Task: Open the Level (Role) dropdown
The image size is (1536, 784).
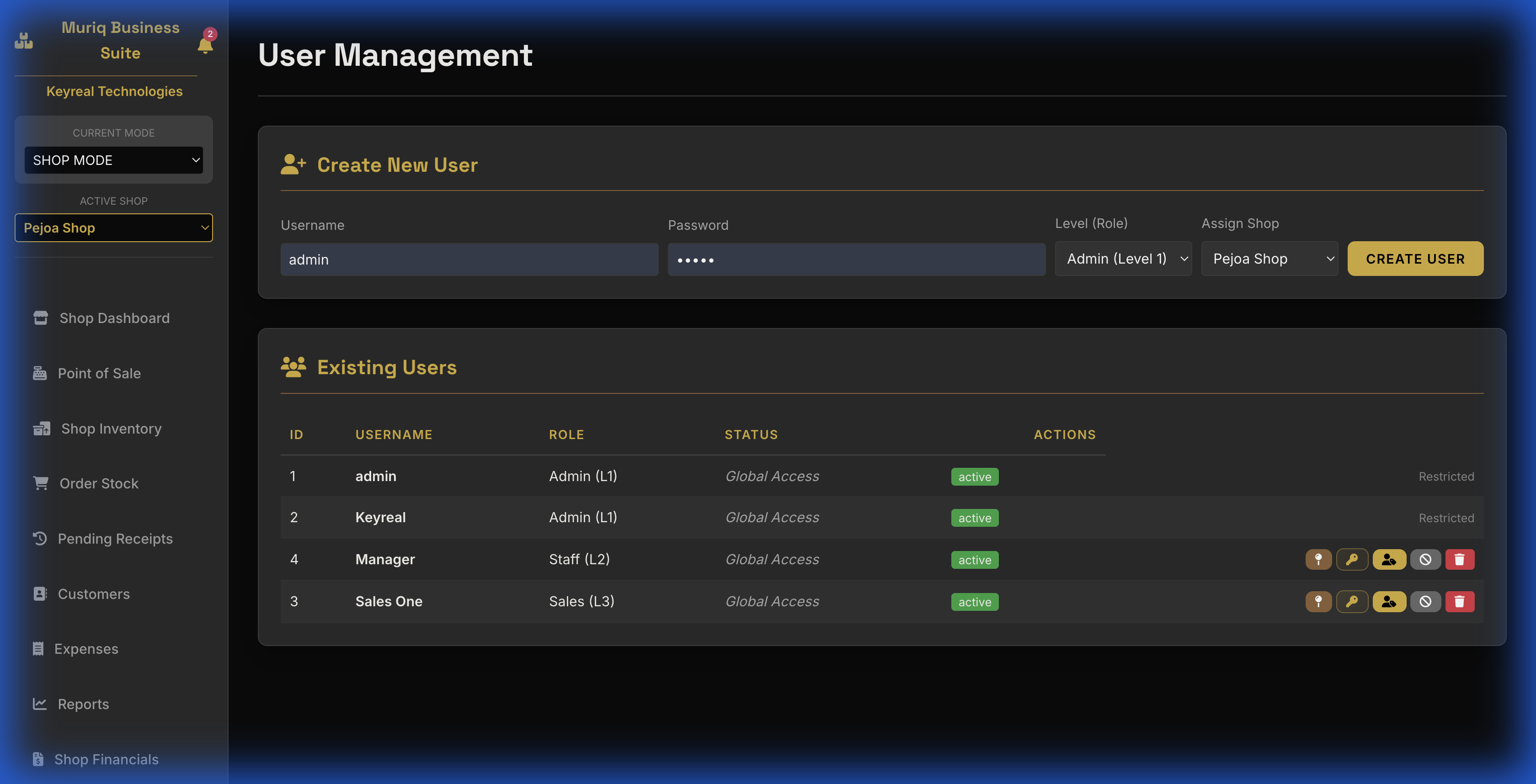Action: (x=1123, y=259)
